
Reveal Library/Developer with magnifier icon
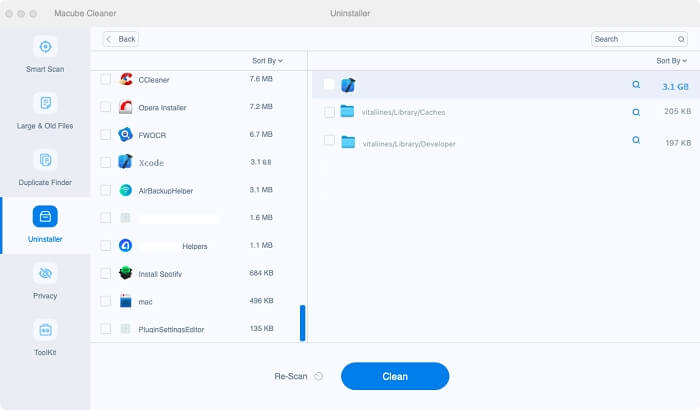[x=636, y=140]
